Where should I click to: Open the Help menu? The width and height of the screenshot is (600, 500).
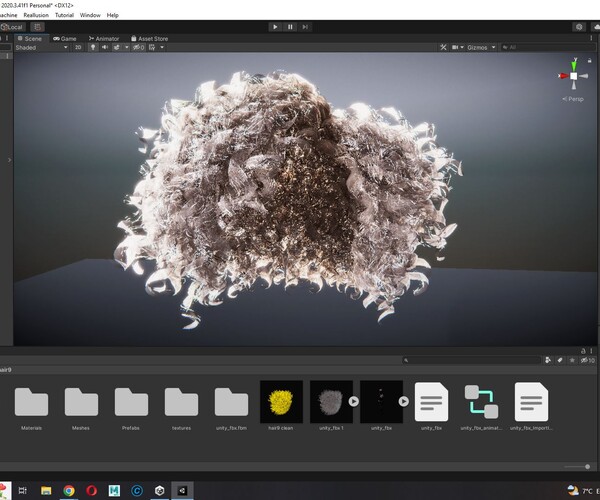click(x=112, y=15)
